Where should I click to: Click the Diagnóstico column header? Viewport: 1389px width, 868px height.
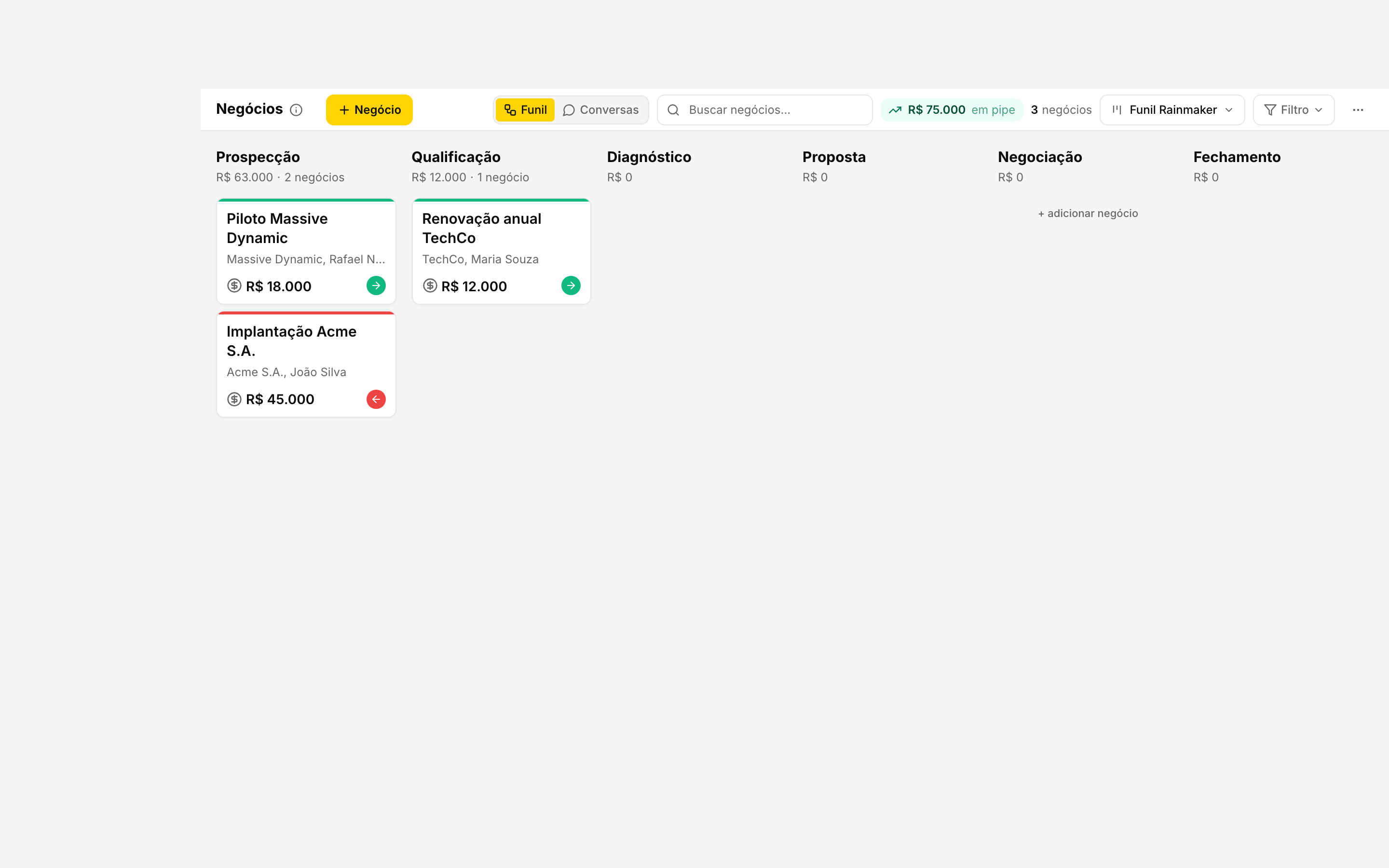coord(649,157)
